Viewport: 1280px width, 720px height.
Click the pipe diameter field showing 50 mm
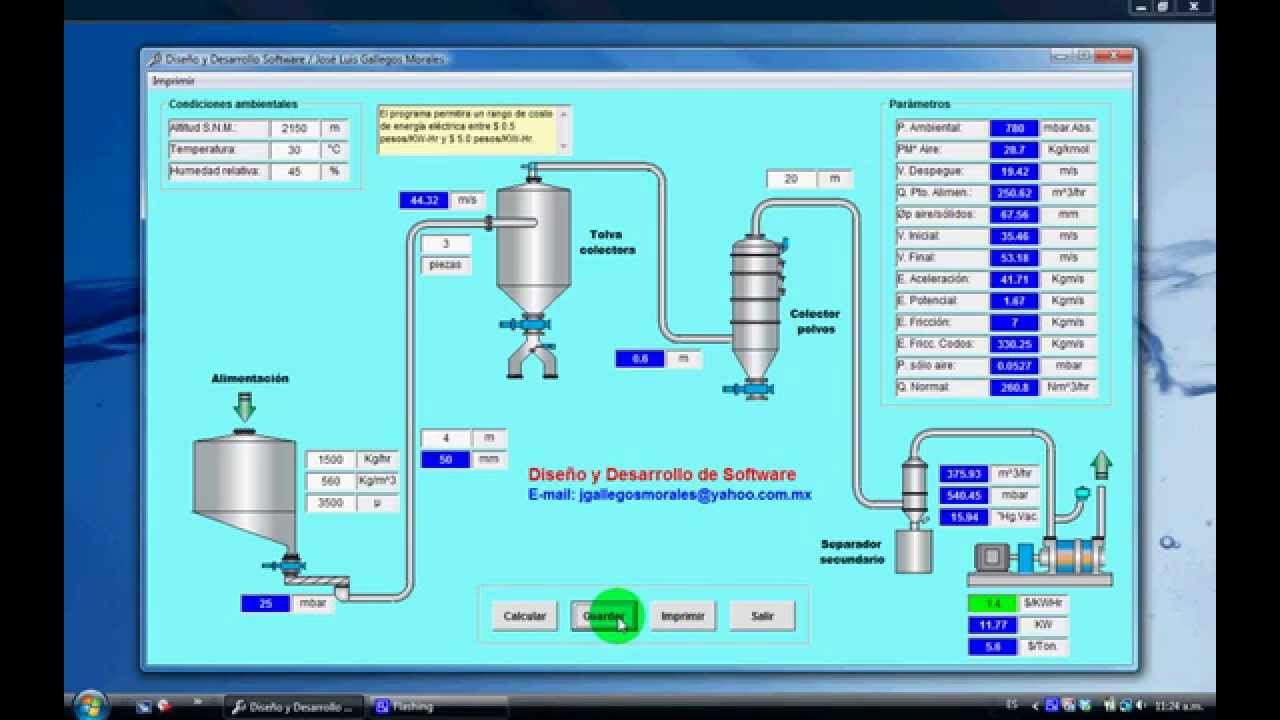[x=446, y=460]
